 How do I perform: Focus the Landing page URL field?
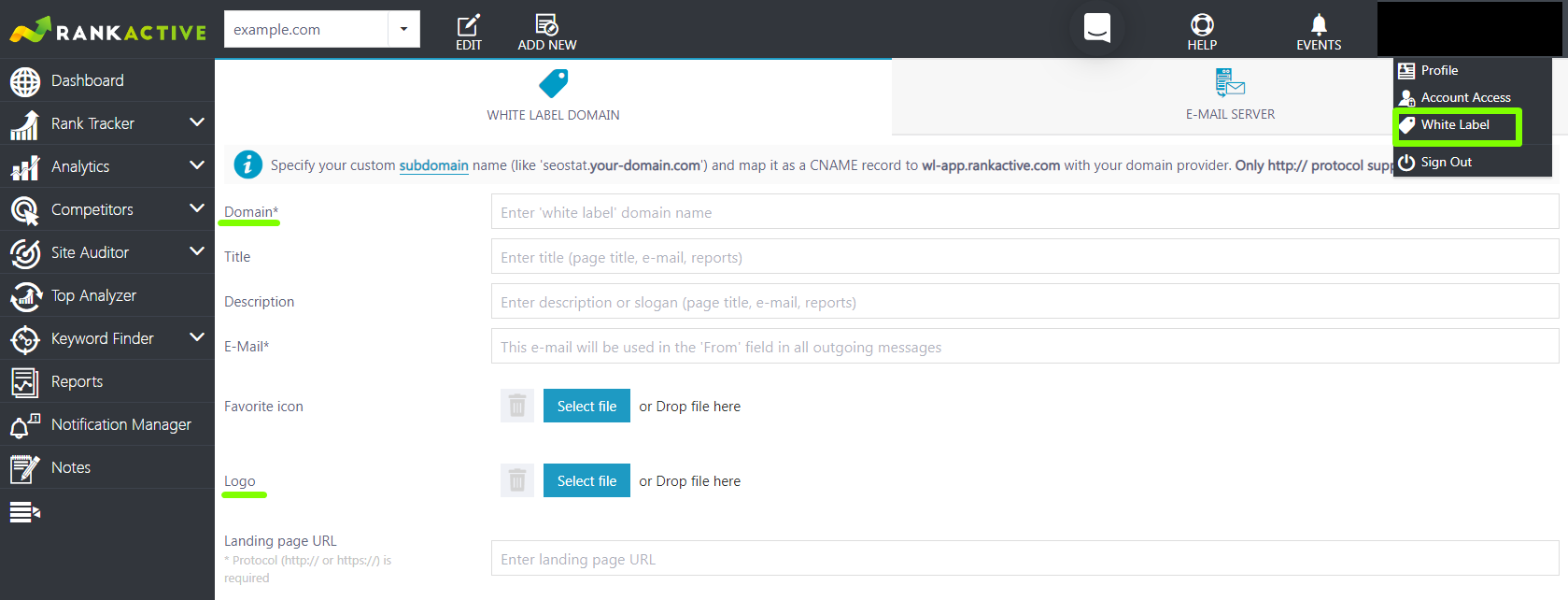tap(1024, 559)
